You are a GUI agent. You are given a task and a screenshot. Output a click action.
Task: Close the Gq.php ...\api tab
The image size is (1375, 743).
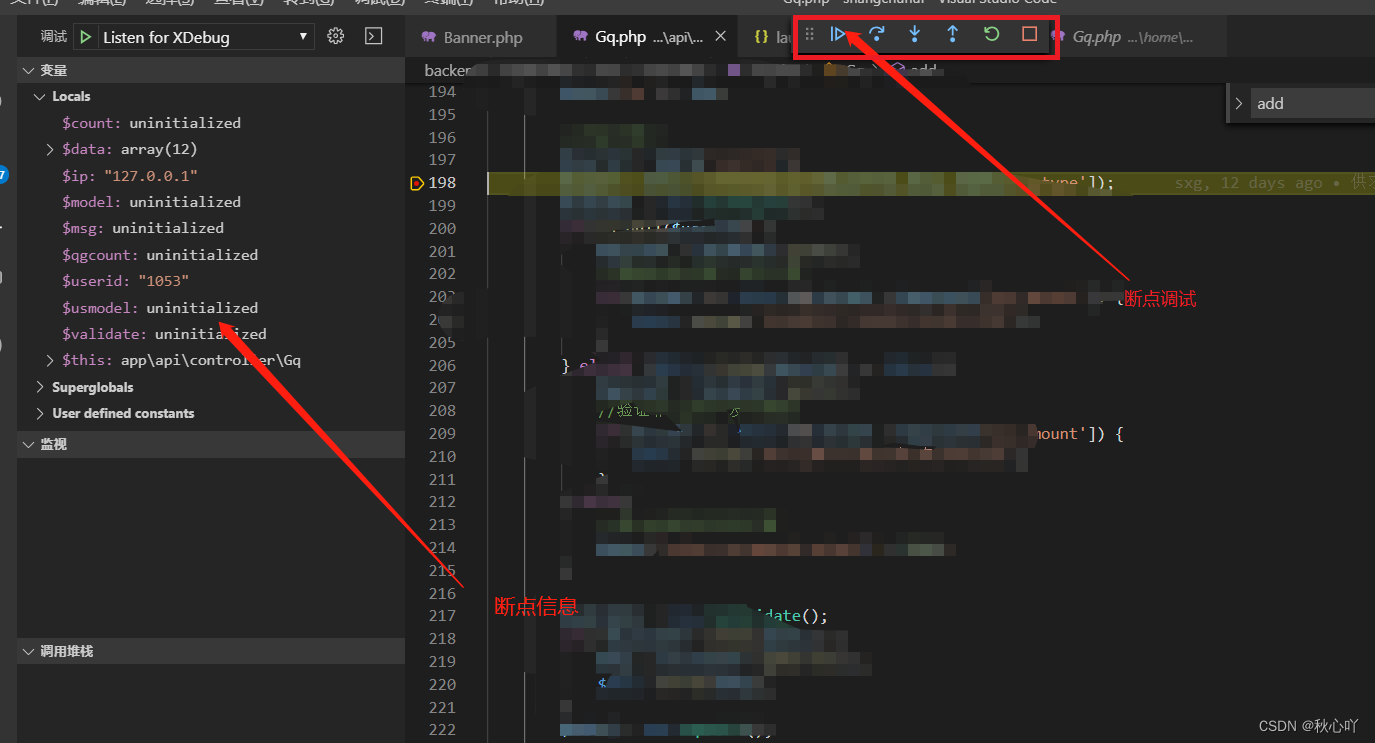[x=721, y=37]
